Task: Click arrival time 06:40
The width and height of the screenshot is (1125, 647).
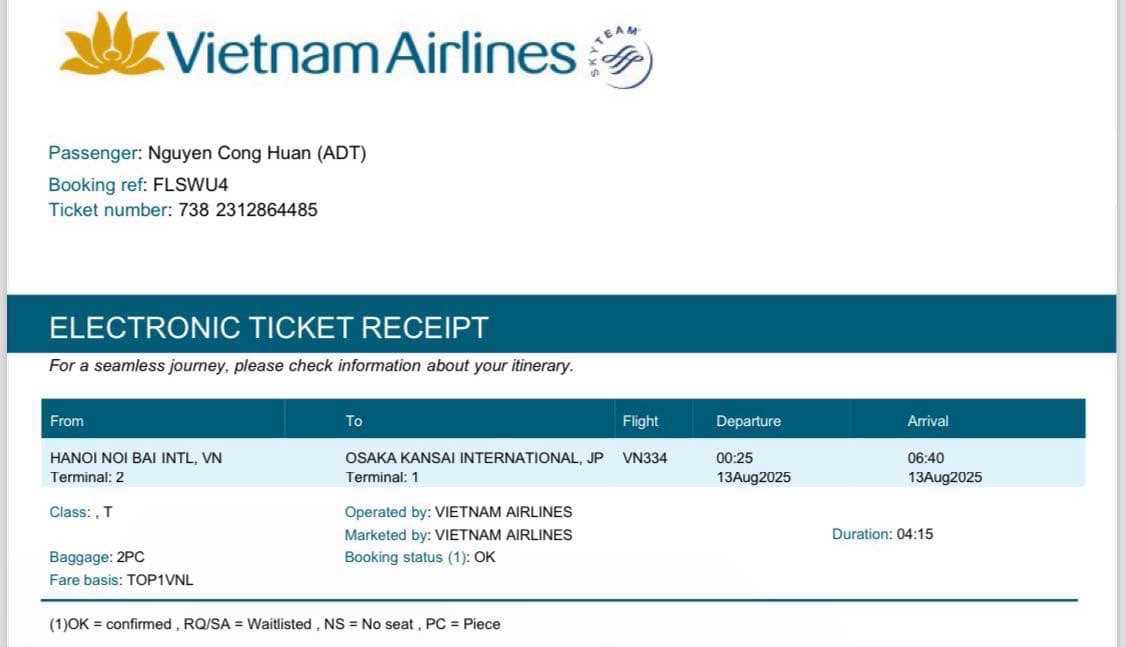Action: [x=926, y=458]
